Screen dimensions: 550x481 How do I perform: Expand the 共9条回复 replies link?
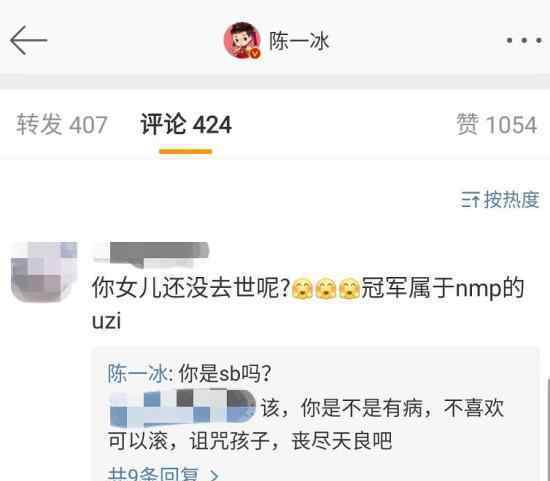(x=163, y=474)
